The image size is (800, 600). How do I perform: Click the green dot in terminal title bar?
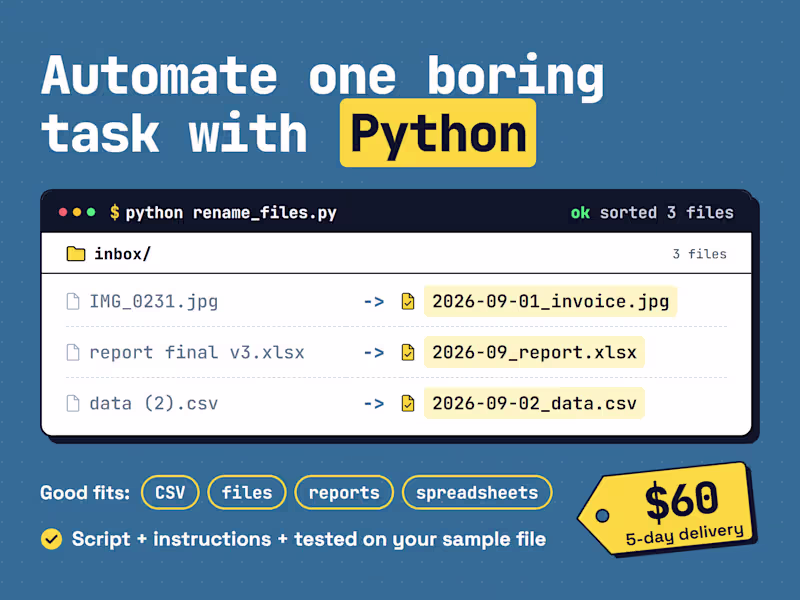[x=91, y=212]
